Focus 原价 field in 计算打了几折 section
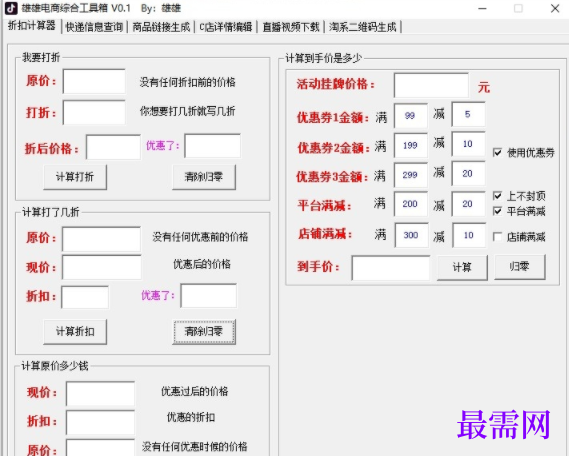Screen dimensions: 569x456 pos(102,239)
